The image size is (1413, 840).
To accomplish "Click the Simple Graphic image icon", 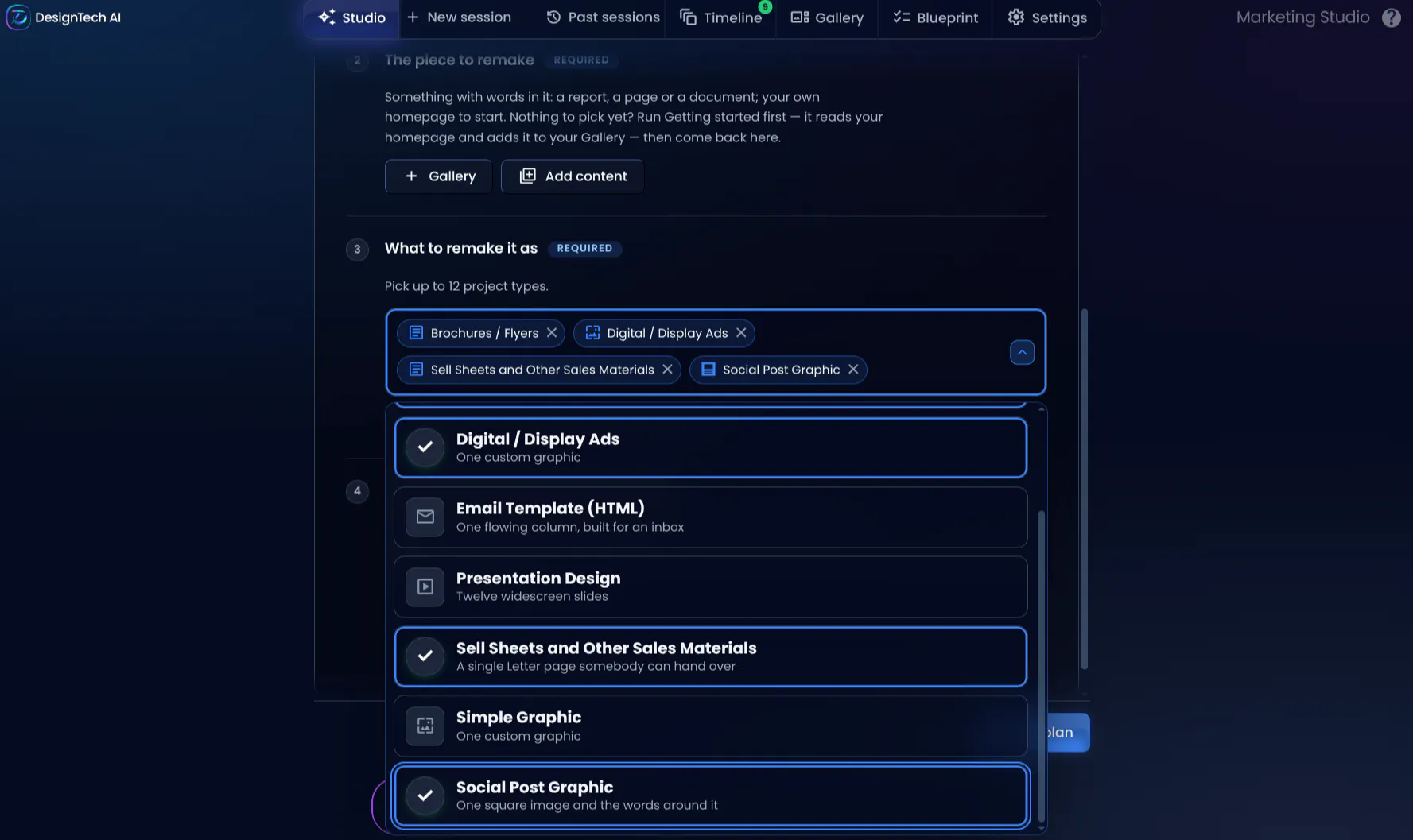I will (x=425, y=726).
